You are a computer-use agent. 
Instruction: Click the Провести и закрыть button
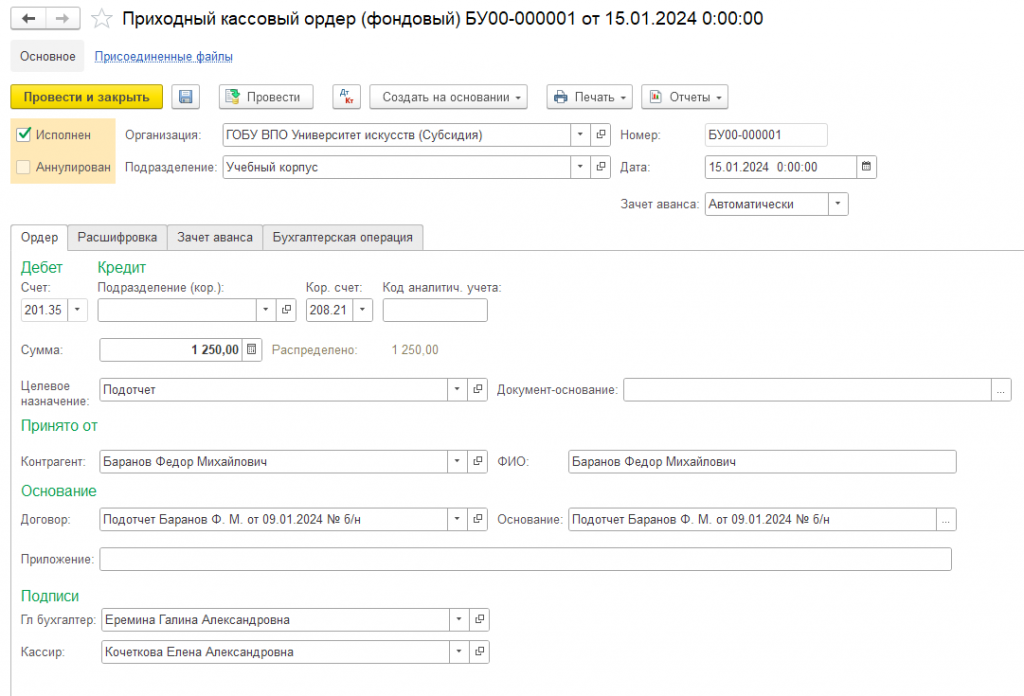point(87,97)
